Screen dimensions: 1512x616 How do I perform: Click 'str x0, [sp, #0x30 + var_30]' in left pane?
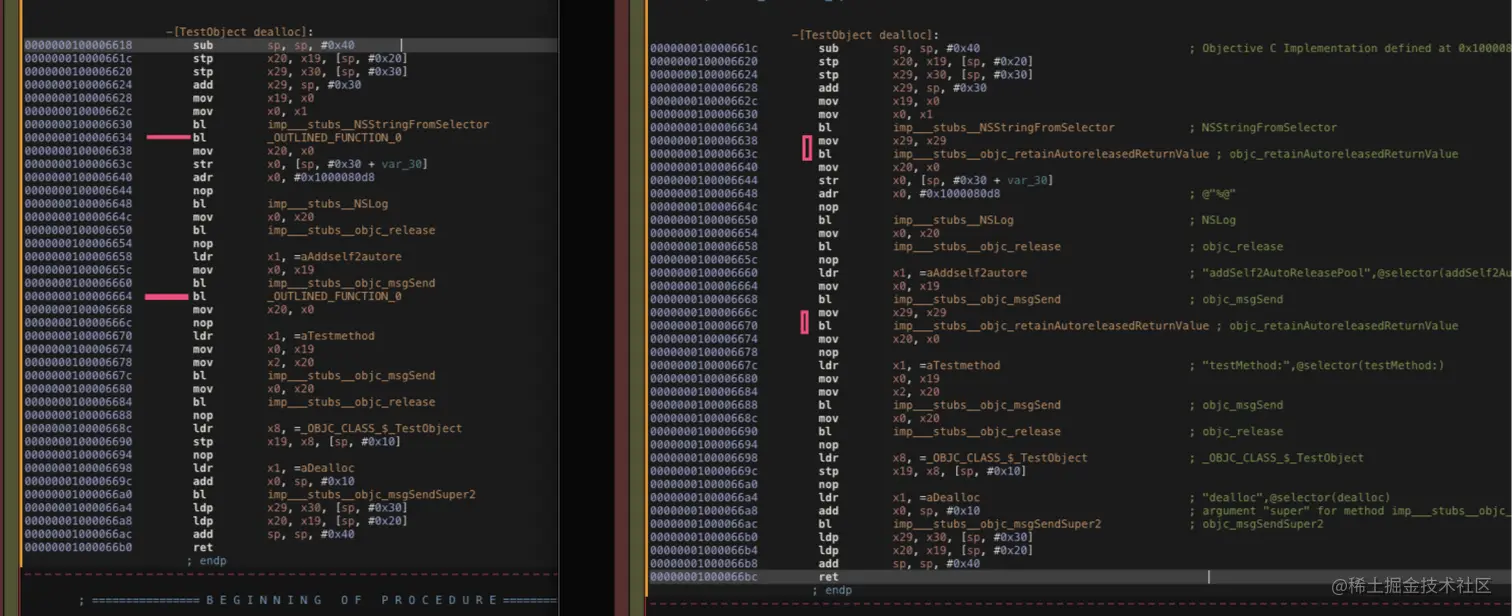click(310, 164)
